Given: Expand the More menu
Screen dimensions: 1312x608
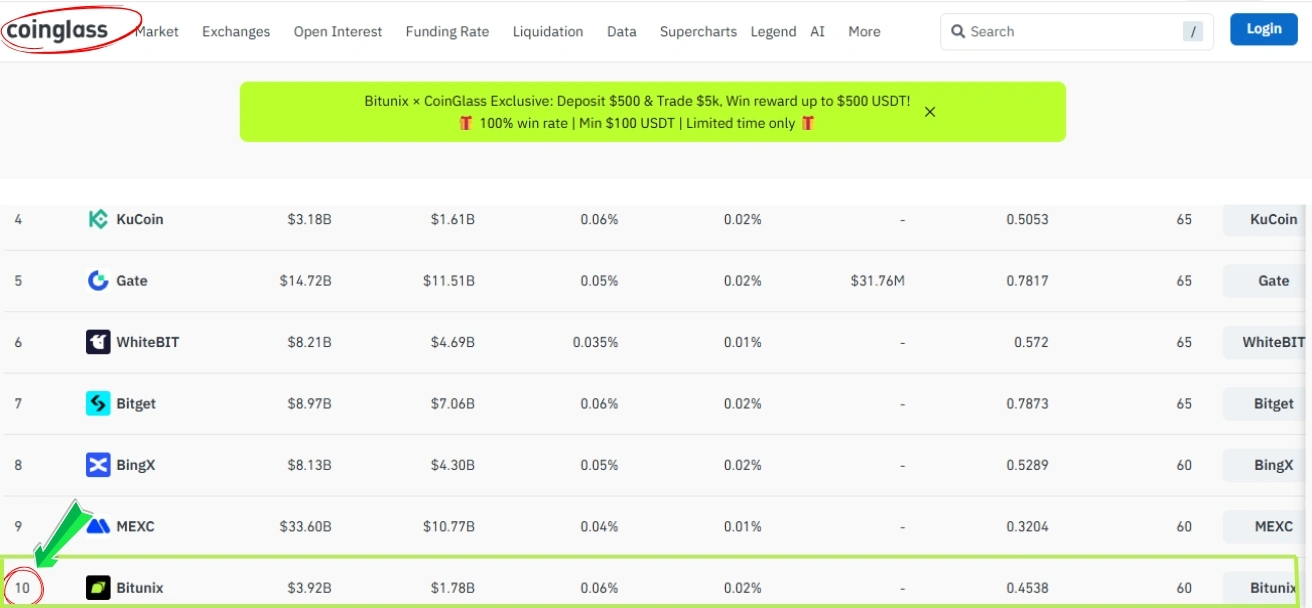Looking at the screenshot, I should (864, 32).
